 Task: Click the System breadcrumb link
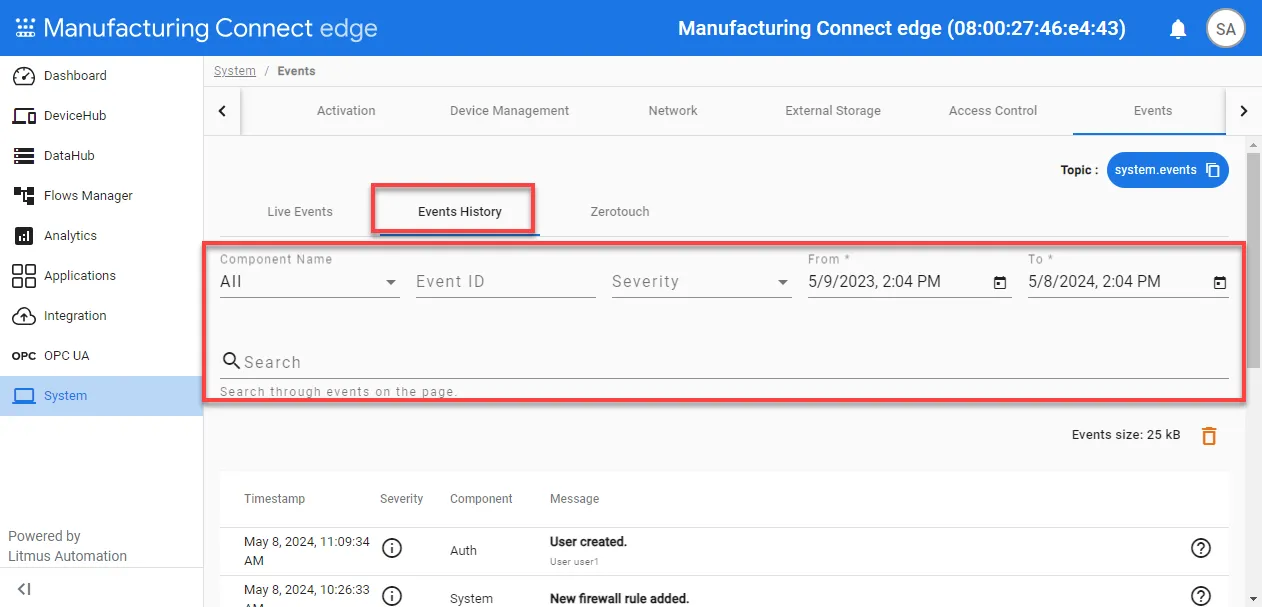(x=235, y=71)
